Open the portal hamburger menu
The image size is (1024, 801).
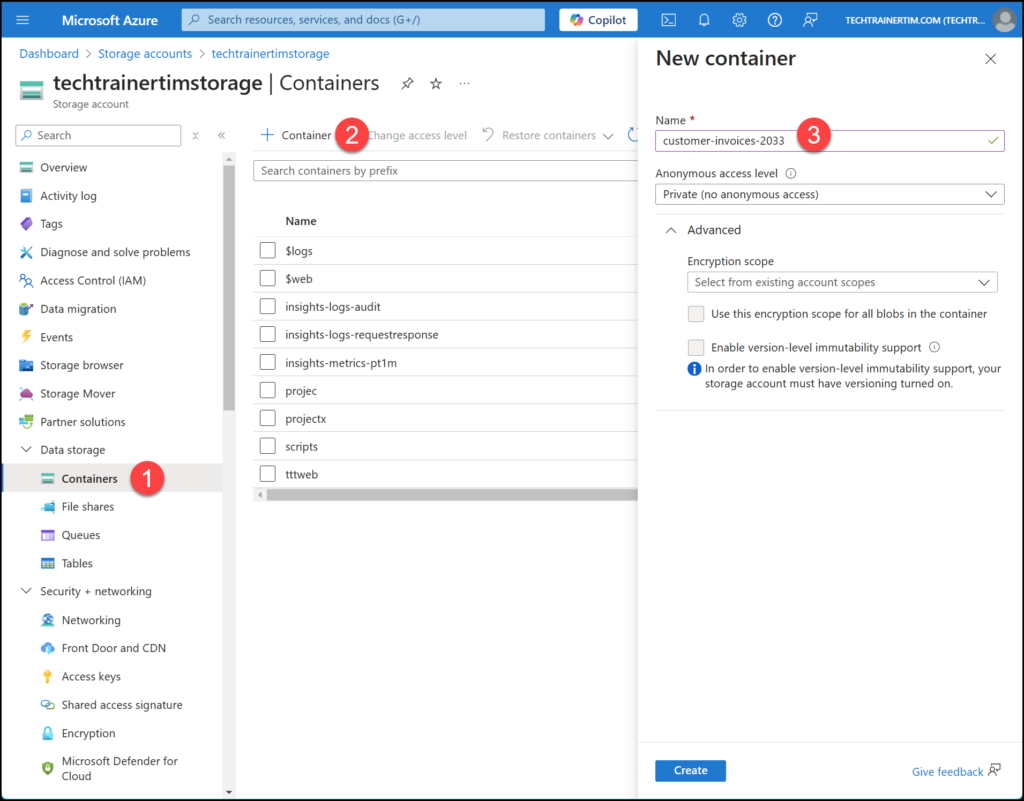23,20
